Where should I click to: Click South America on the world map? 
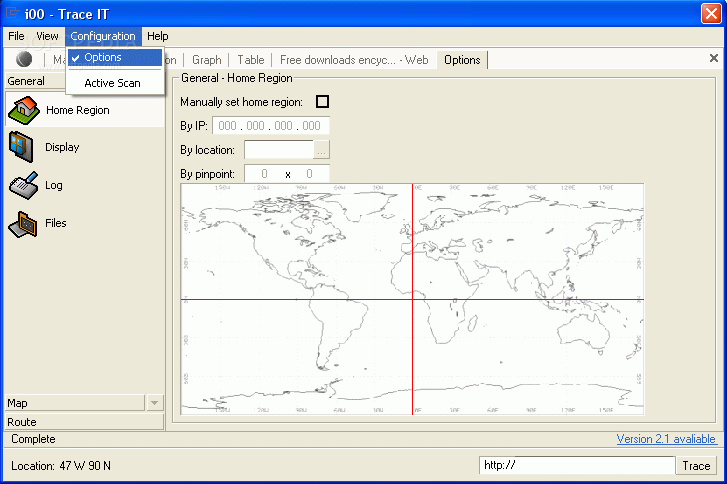click(x=338, y=325)
